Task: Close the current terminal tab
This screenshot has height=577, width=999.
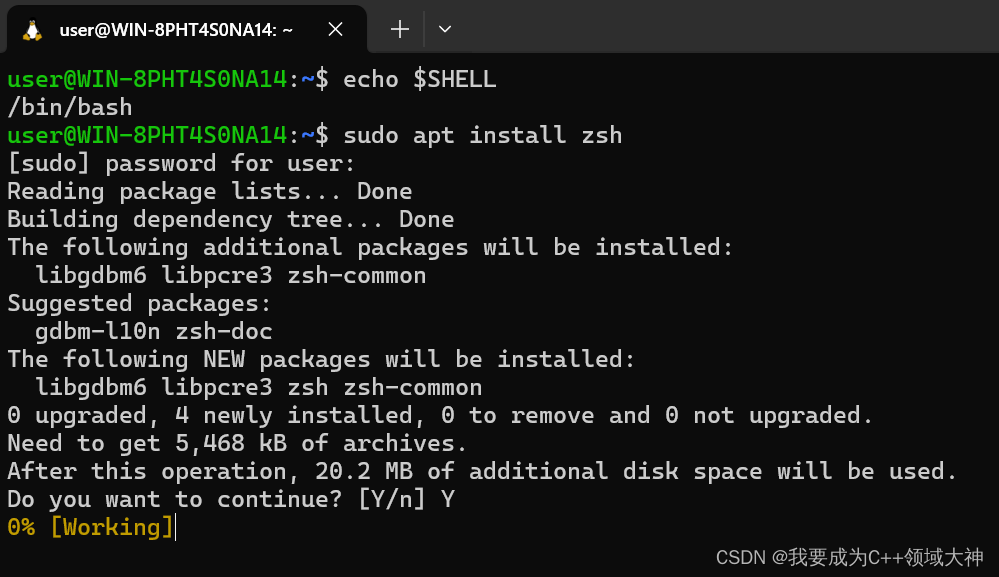Action: point(335,29)
